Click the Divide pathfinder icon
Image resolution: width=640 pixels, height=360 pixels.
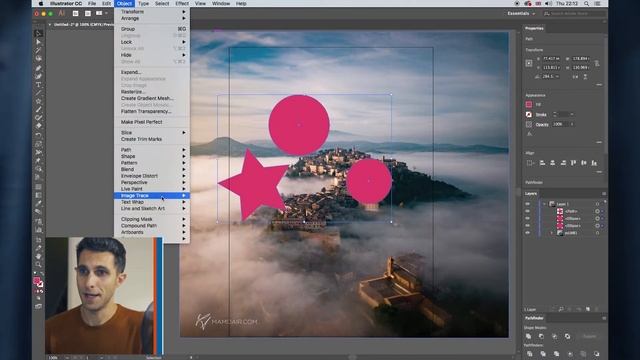pos(529,354)
